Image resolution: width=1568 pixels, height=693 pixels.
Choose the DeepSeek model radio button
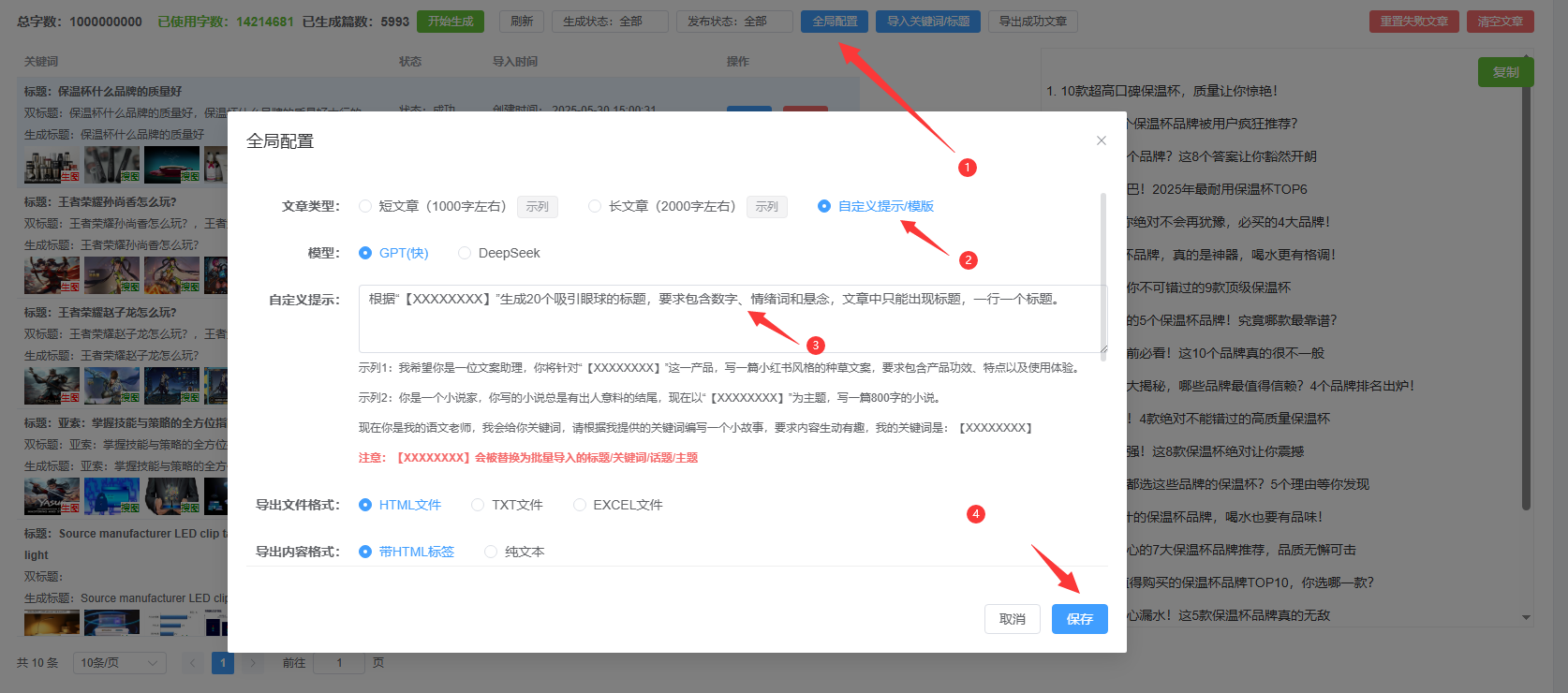pos(465,253)
